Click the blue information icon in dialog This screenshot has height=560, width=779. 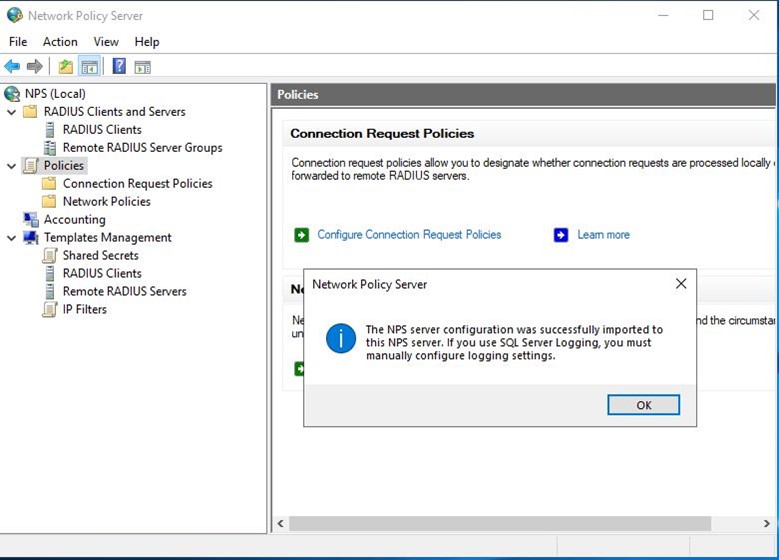pyautogui.click(x=341, y=338)
